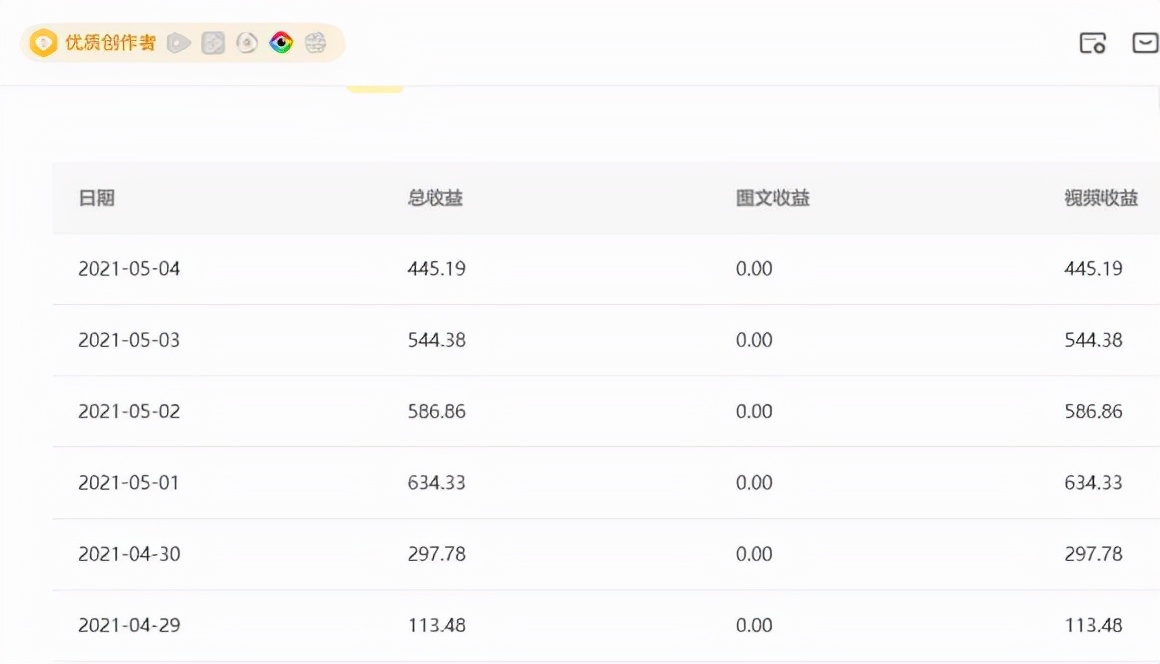This screenshot has width=1160, height=664.
Task: Click the 视频收益 column header
Action: (1098, 198)
